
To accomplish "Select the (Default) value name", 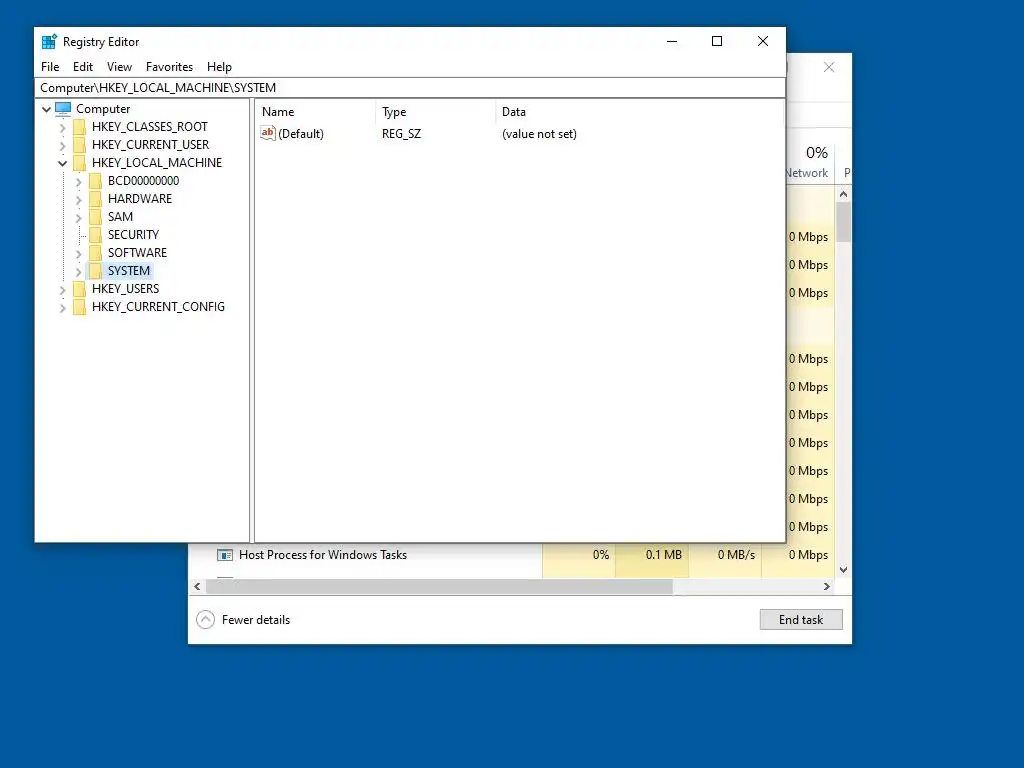I will click(301, 134).
